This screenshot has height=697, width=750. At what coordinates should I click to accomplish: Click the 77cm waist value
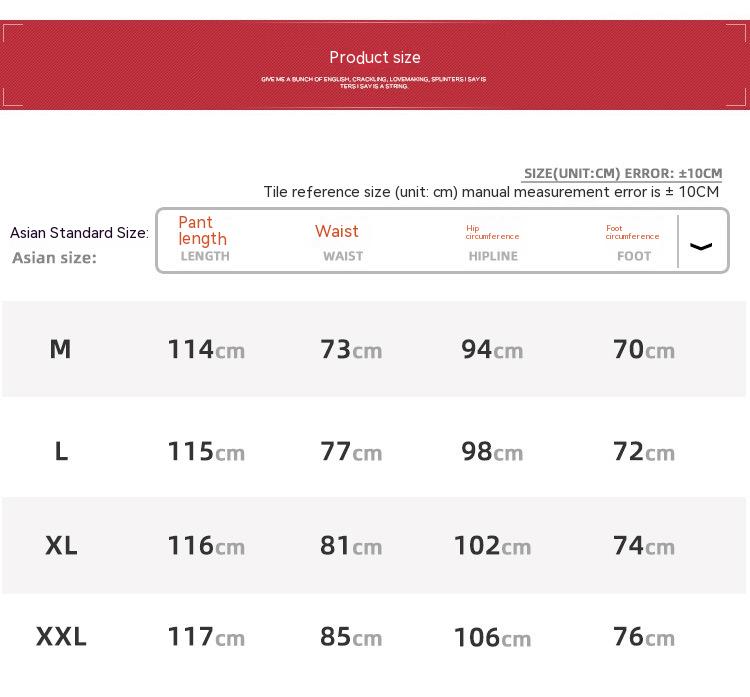click(351, 451)
